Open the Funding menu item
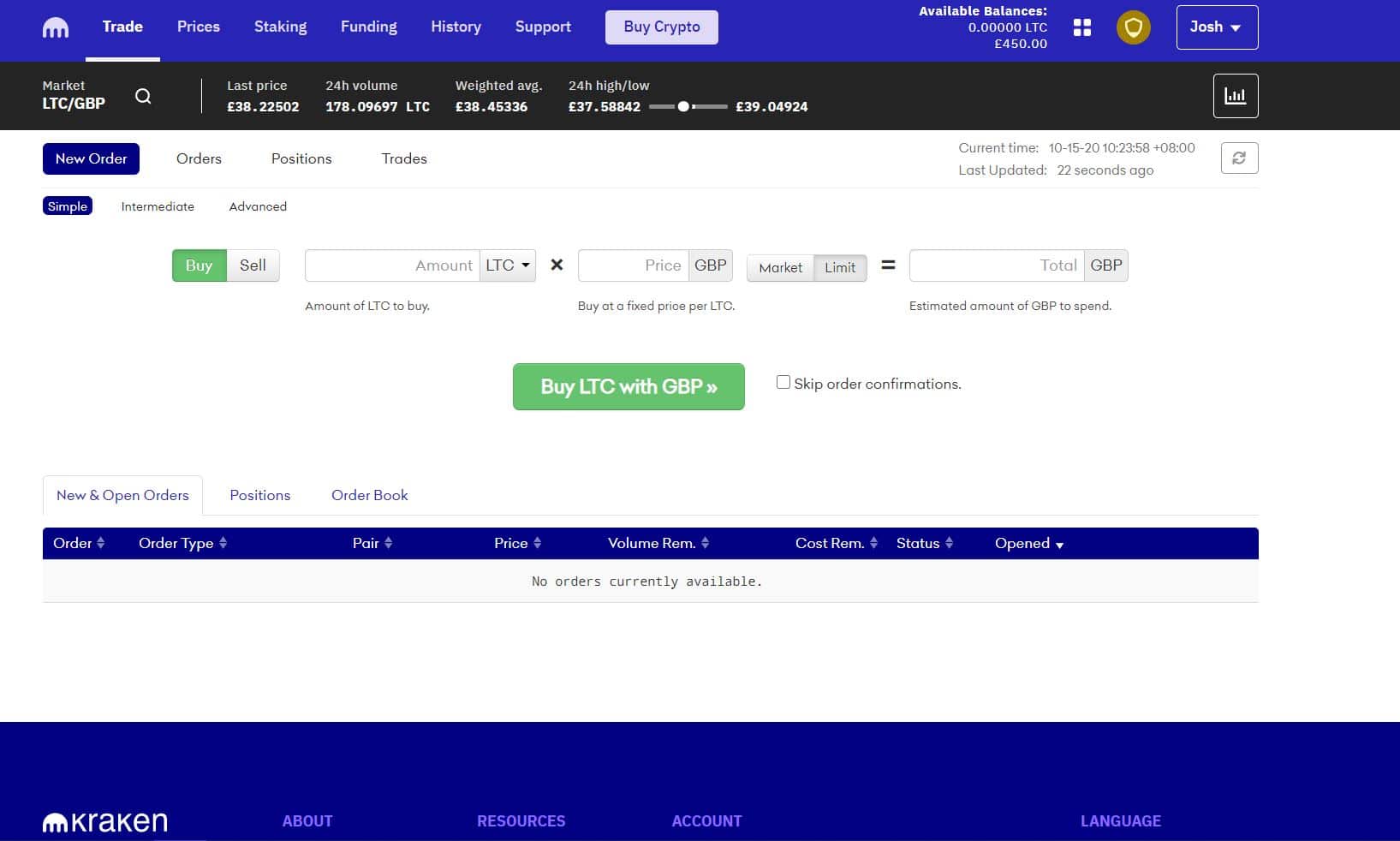This screenshot has width=1400, height=841. pyautogui.click(x=369, y=27)
